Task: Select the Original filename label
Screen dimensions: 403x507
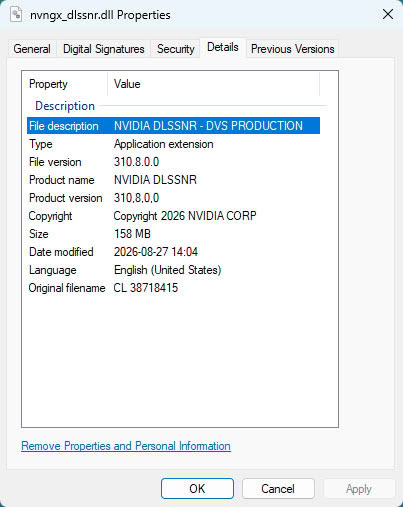Action: [67, 288]
